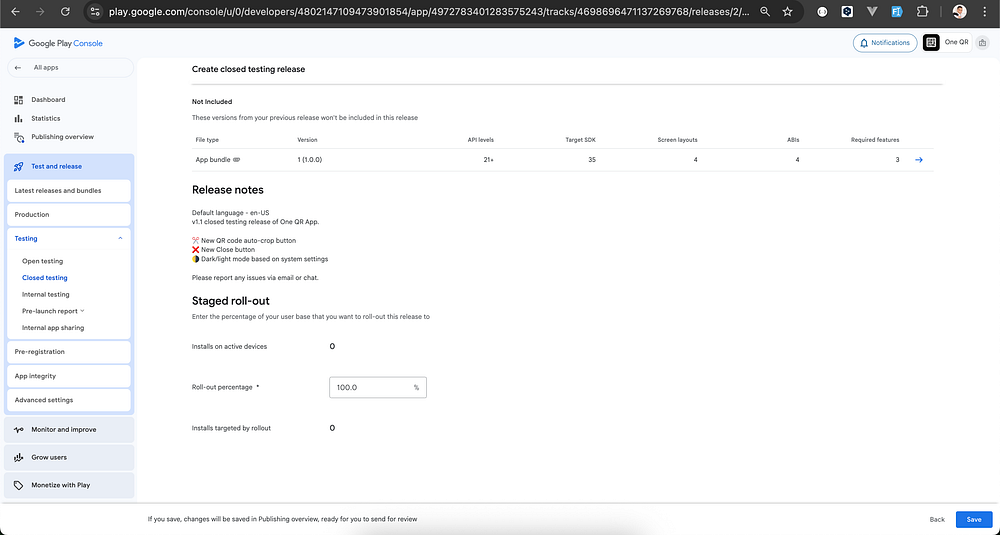The height and width of the screenshot is (535, 1000).
Task: Expand Monitor and improve section
Action: coord(69,430)
